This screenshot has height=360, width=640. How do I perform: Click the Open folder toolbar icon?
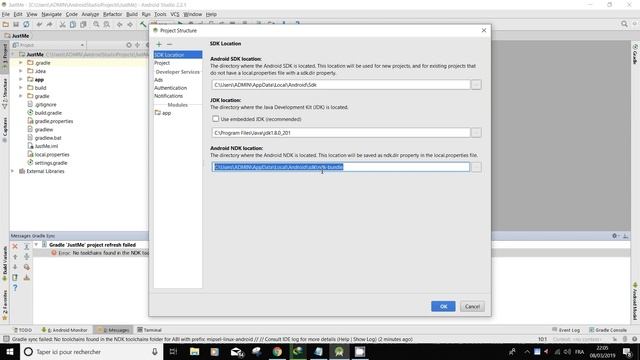[6, 24]
